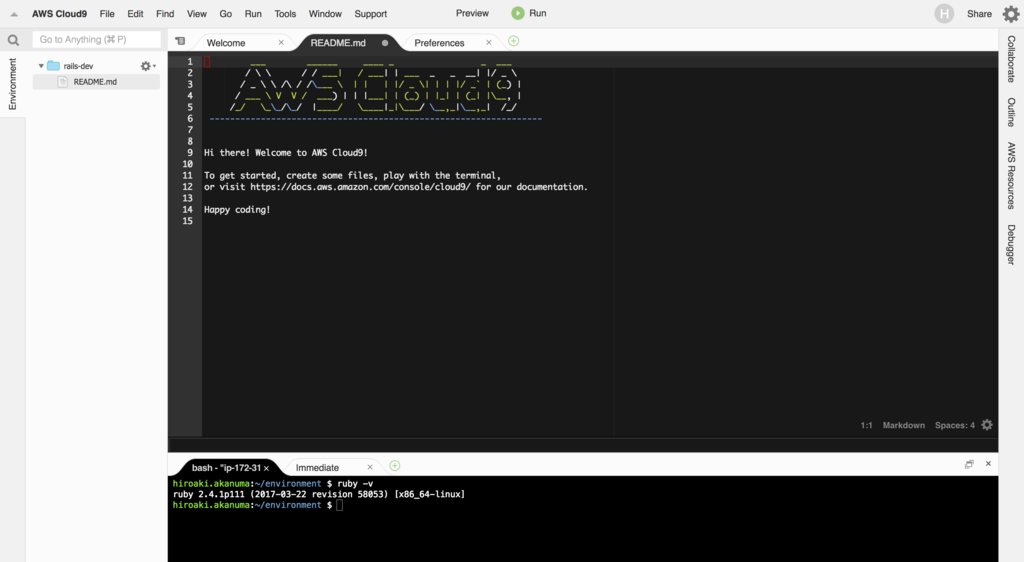Click the AWS Cloud9 menu

pyautogui.click(x=59, y=14)
